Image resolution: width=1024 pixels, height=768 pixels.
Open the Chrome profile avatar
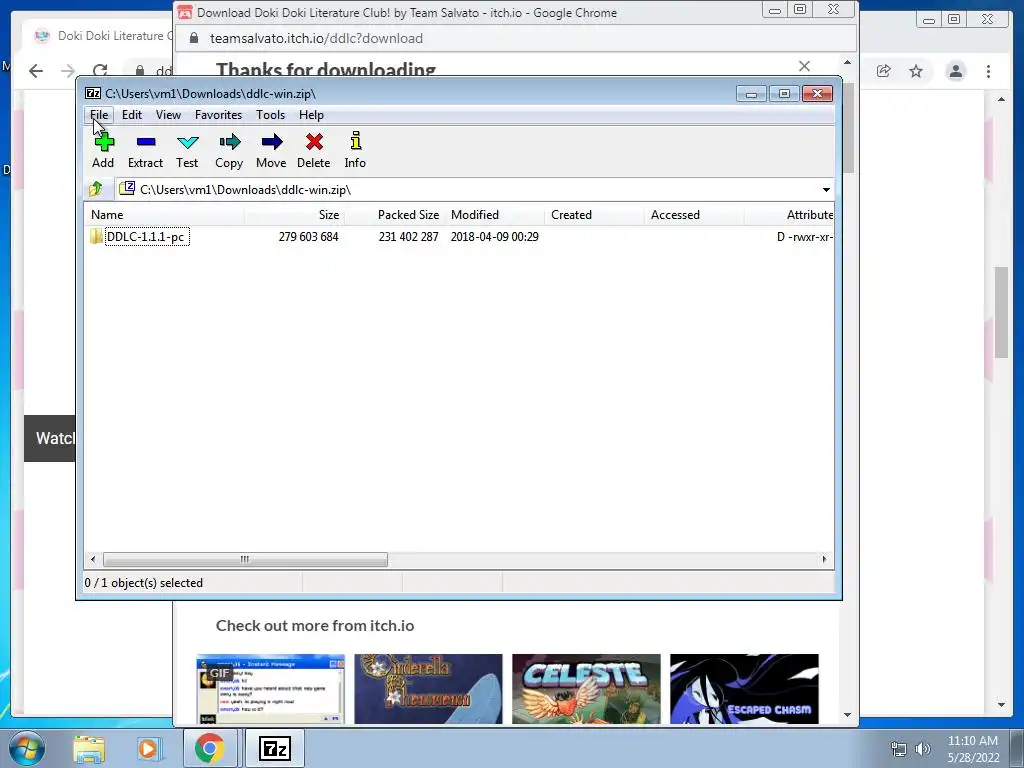[x=955, y=71]
